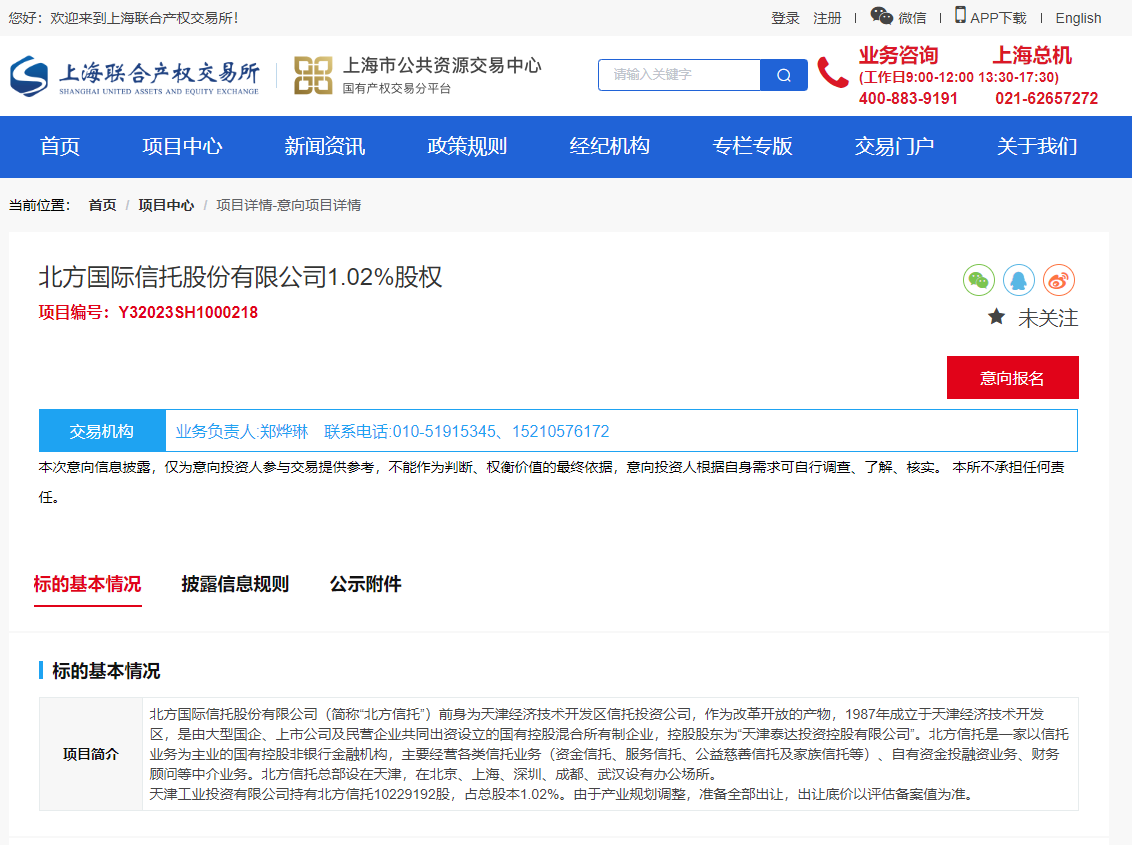
Task: Open 关于我们 navigation menu
Action: click(1037, 147)
